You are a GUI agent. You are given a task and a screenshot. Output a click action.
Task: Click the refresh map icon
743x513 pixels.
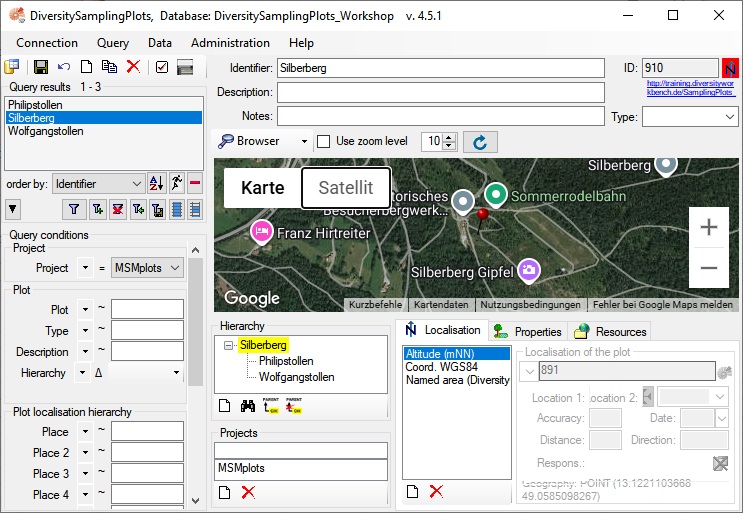click(x=479, y=142)
